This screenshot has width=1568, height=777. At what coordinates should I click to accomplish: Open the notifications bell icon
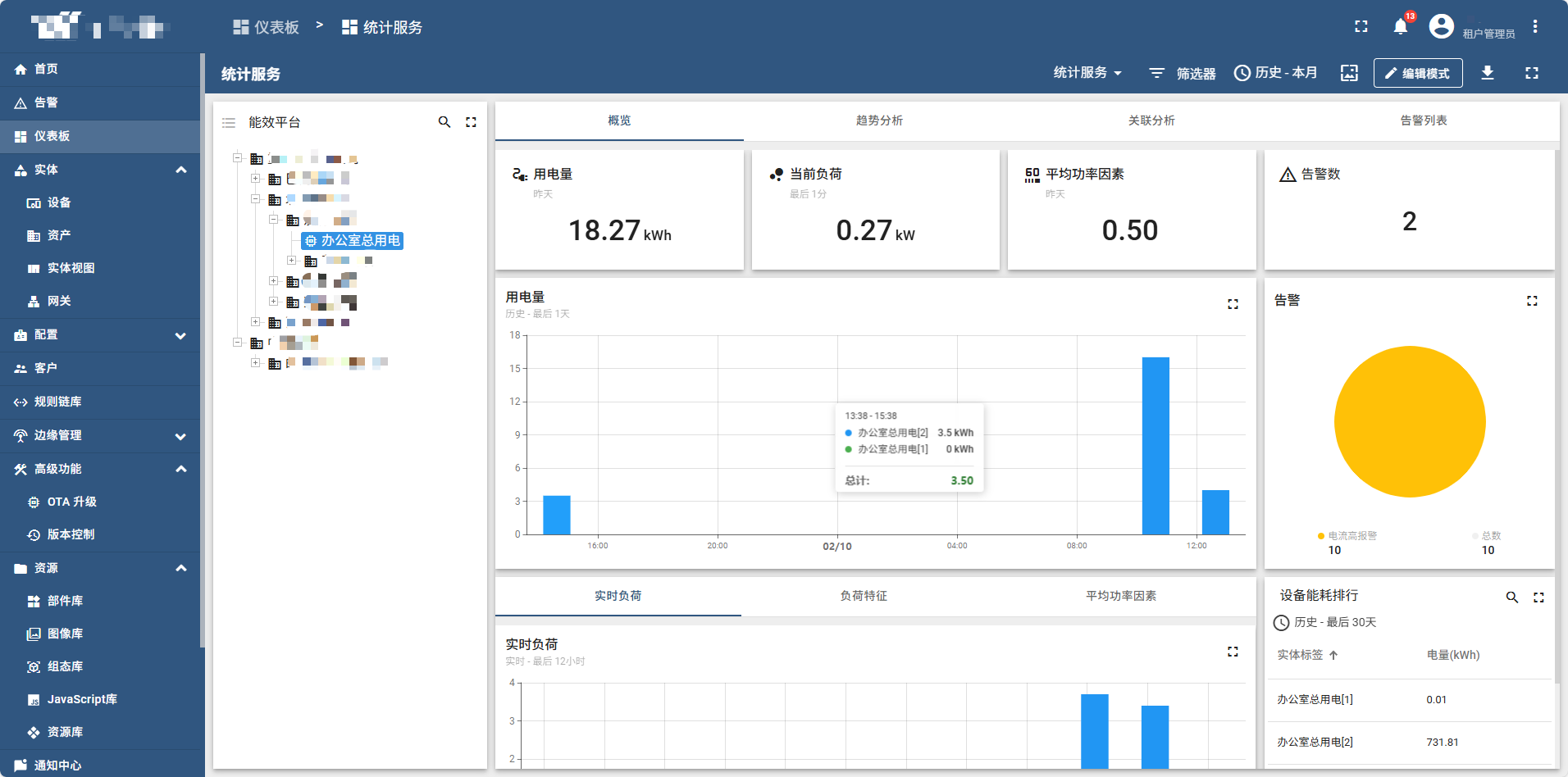(x=1401, y=26)
